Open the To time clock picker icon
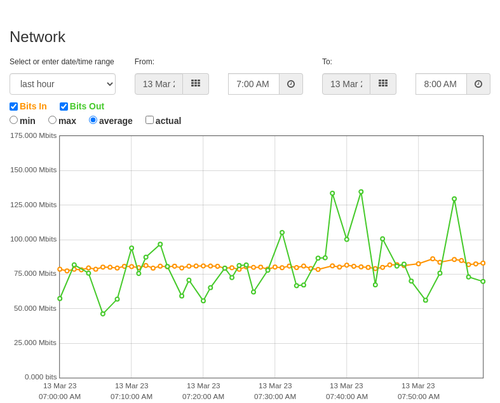 pyautogui.click(x=478, y=84)
